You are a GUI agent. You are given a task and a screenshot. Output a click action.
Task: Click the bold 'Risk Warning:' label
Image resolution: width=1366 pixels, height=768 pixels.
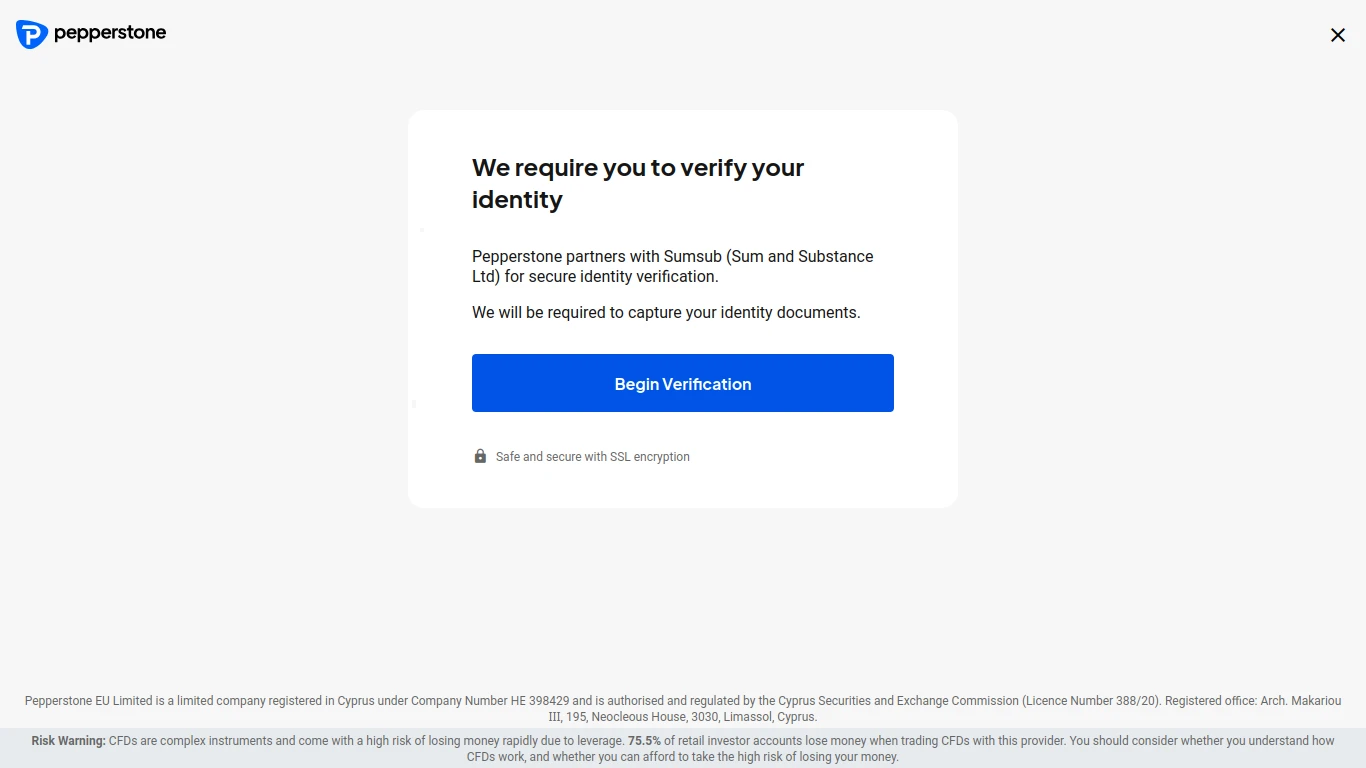point(68,741)
